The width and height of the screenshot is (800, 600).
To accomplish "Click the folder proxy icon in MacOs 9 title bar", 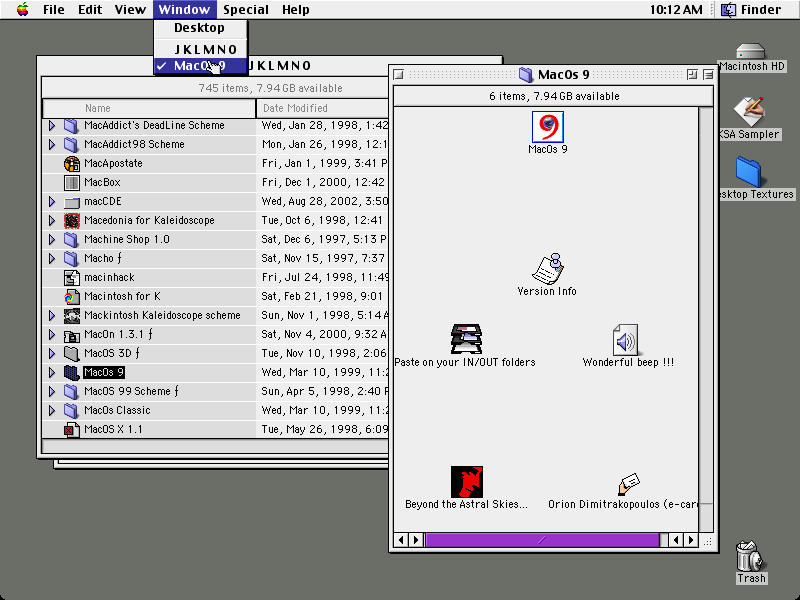I will 526,75.
